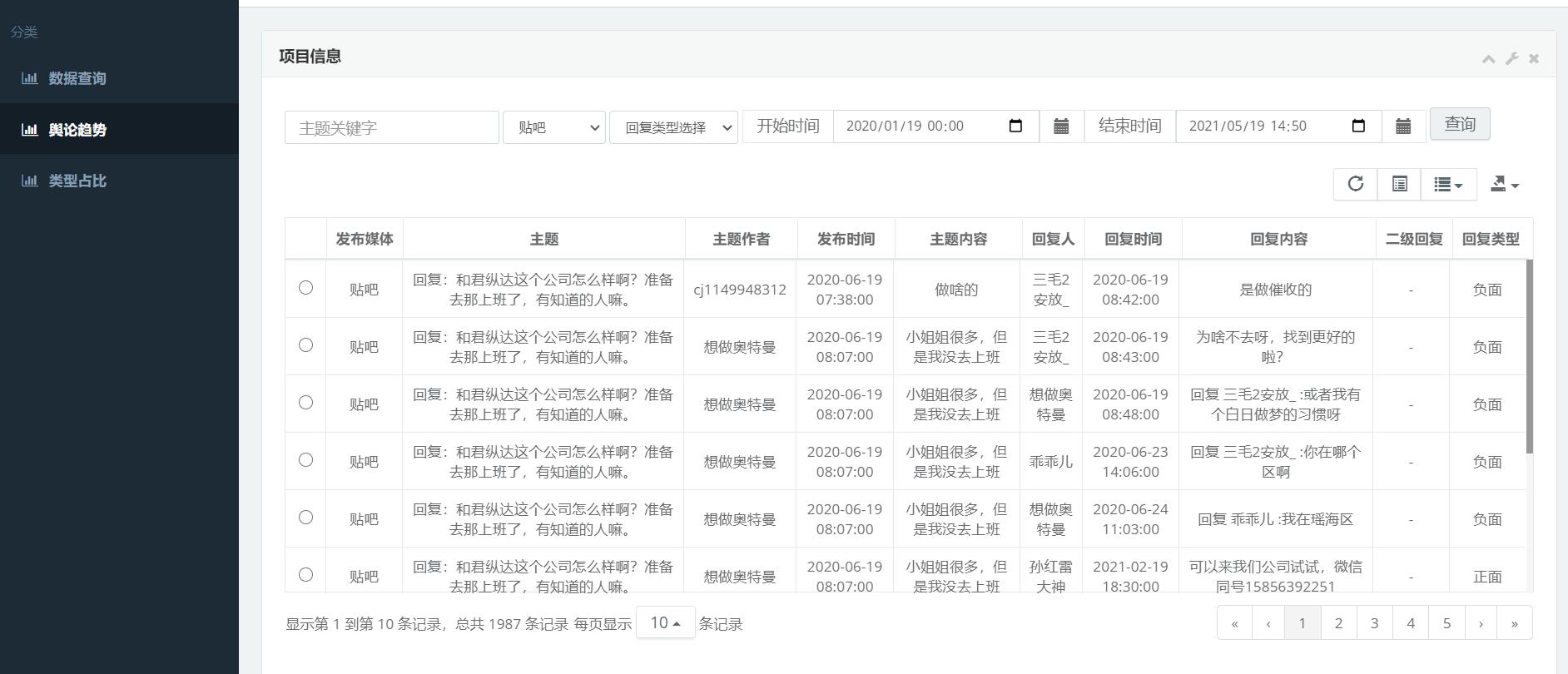
Task: Select radio for row cj1149948312
Action: pyautogui.click(x=305, y=288)
